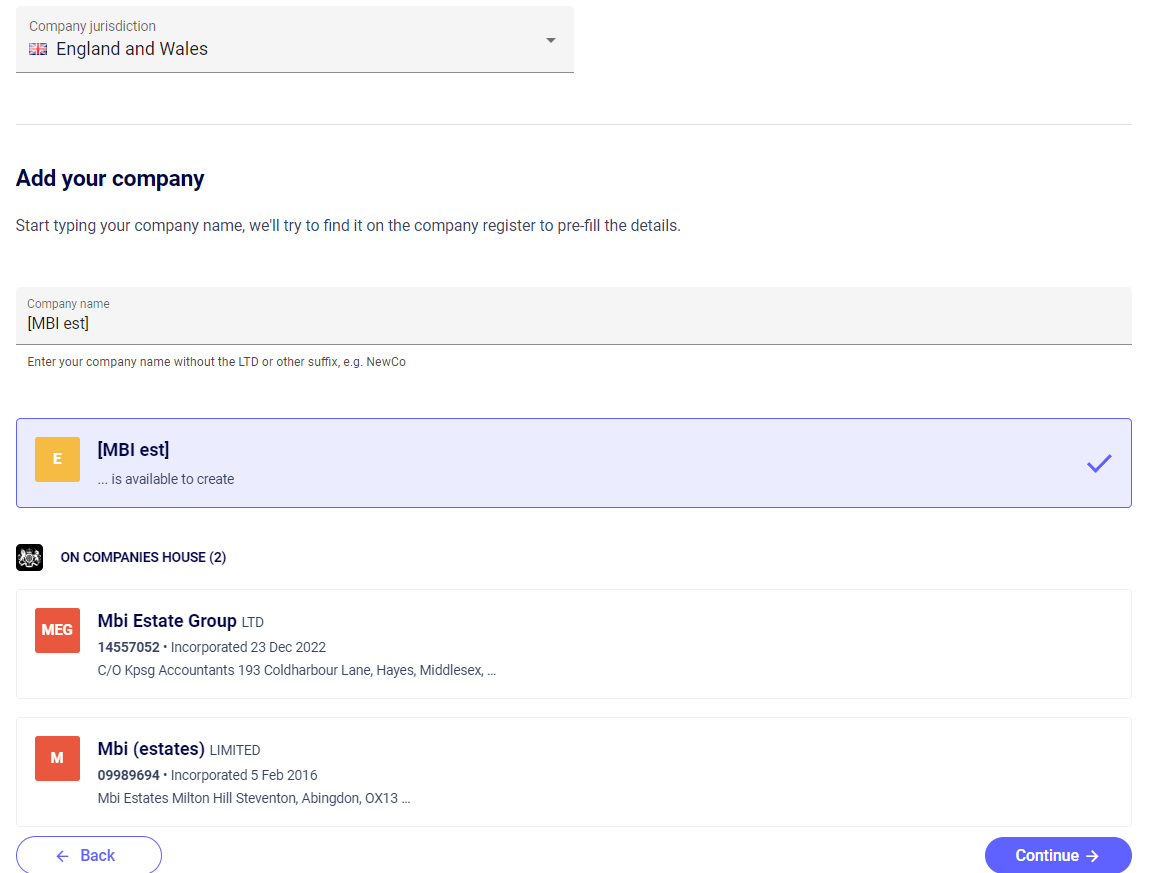1156x873 pixels.
Task: Choose the "[MBI est] is available to create" option
Action: [x=573, y=463]
